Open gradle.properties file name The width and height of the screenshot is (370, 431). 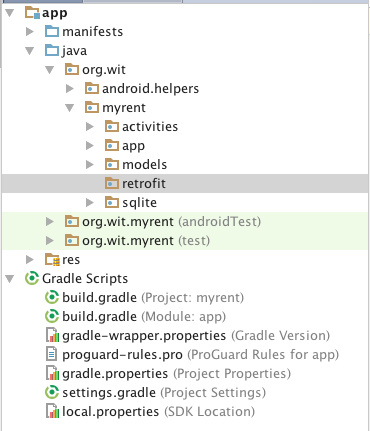(115, 374)
